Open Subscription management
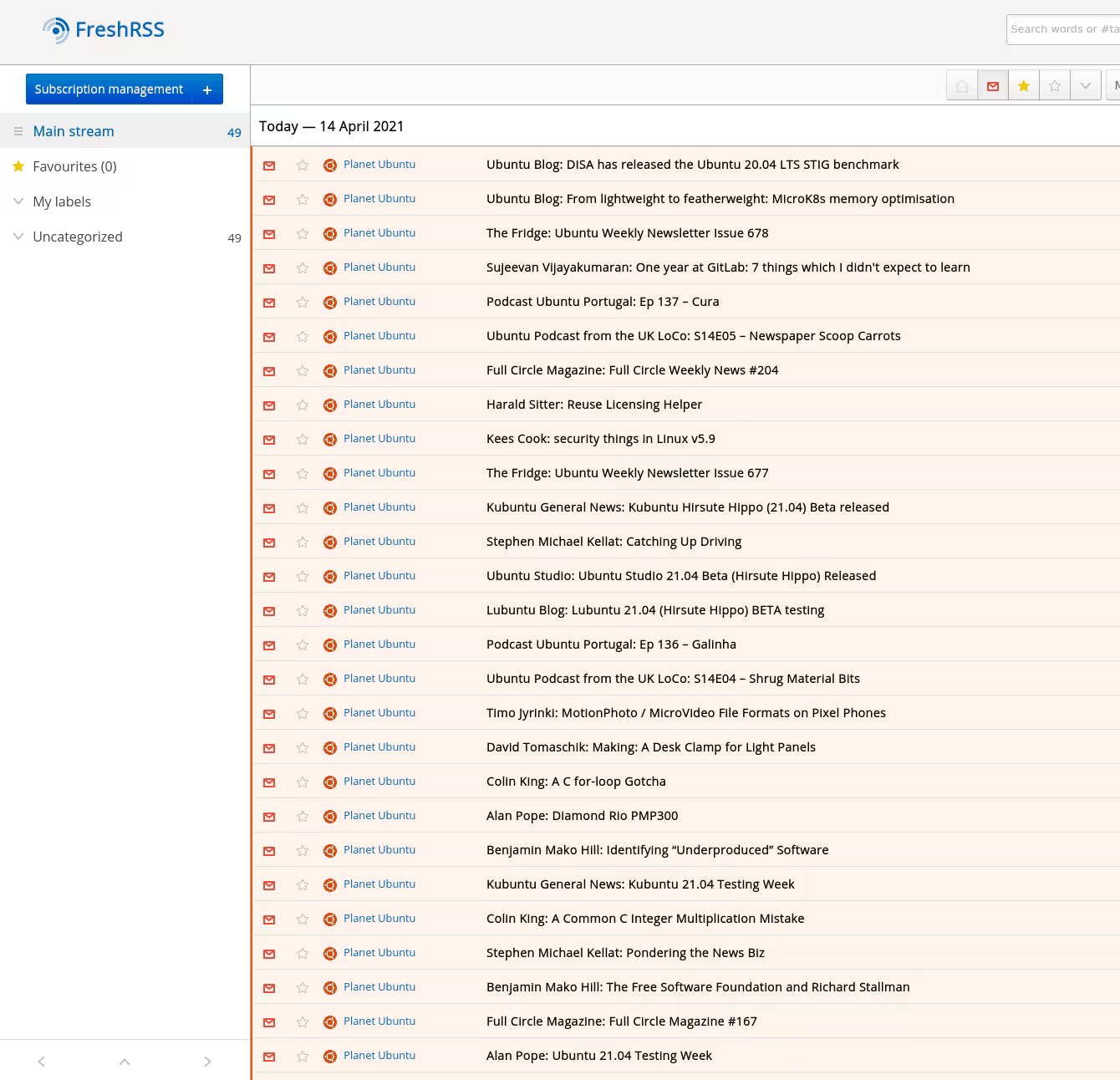 pos(109,89)
